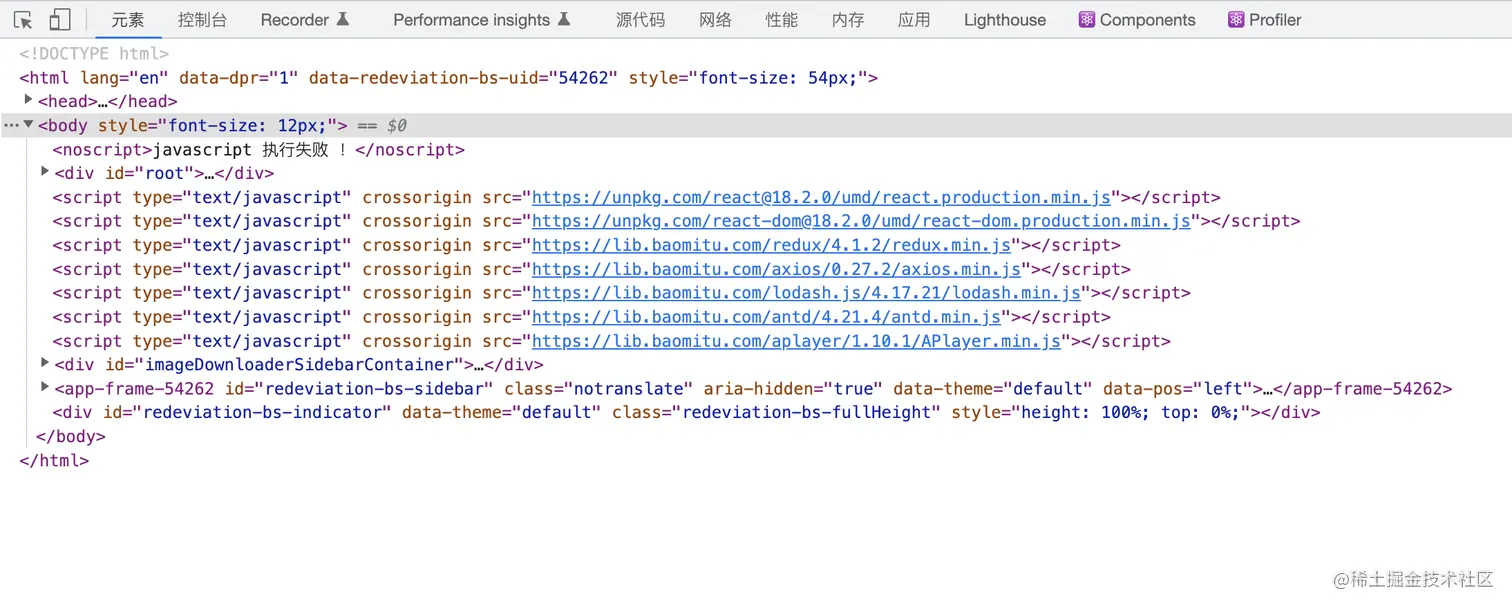Click the "redeviation-bs-fullHeight" class value

point(806,413)
